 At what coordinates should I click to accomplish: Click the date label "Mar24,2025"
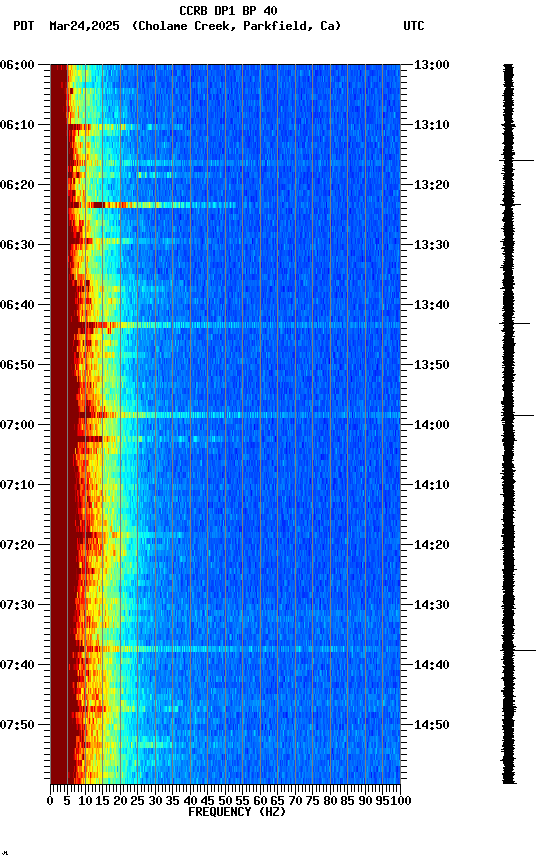point(84,26)
